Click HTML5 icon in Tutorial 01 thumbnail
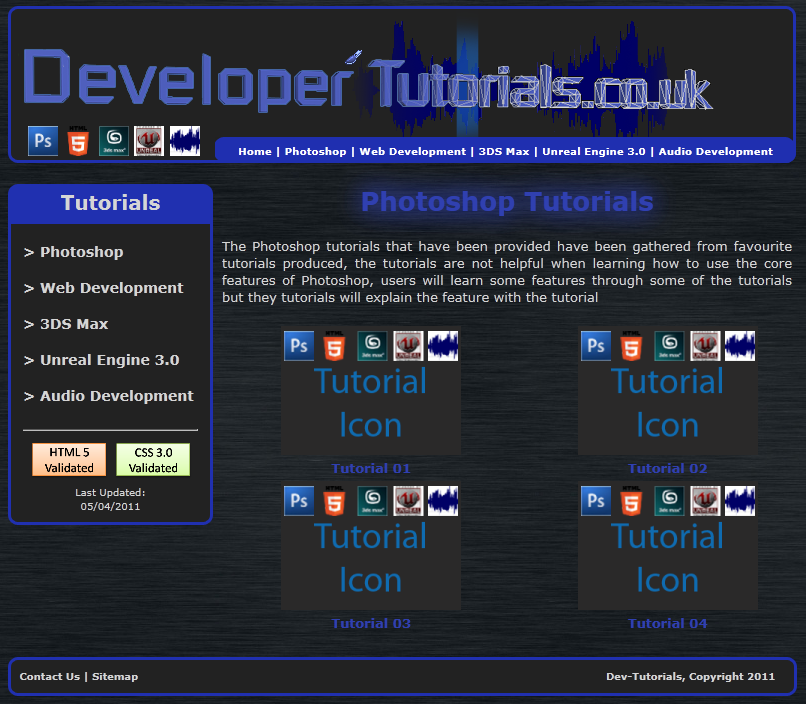This screenshot has height=704, width=806. [334, 346]
